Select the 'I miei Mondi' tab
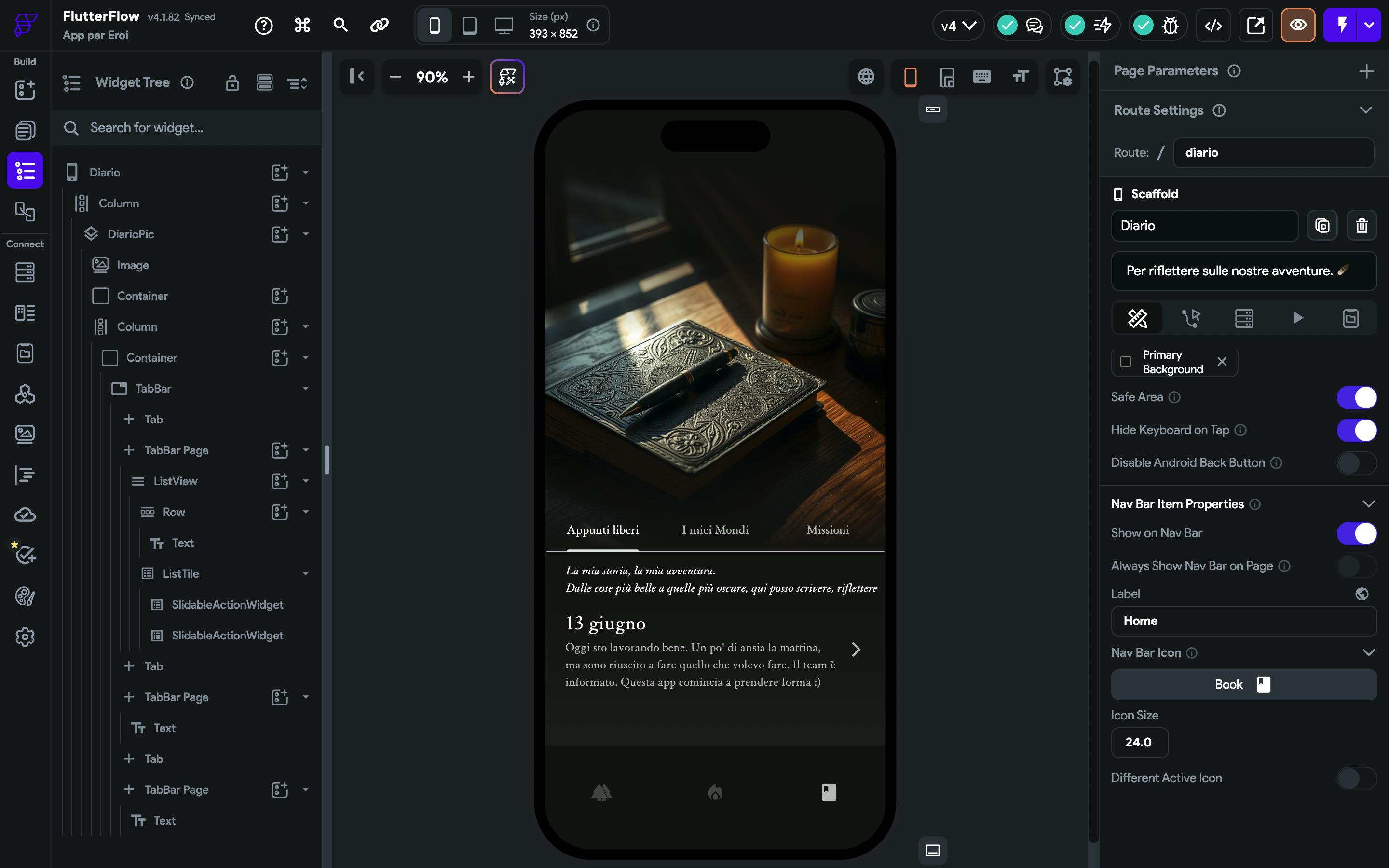 click(x=715, y=530)
